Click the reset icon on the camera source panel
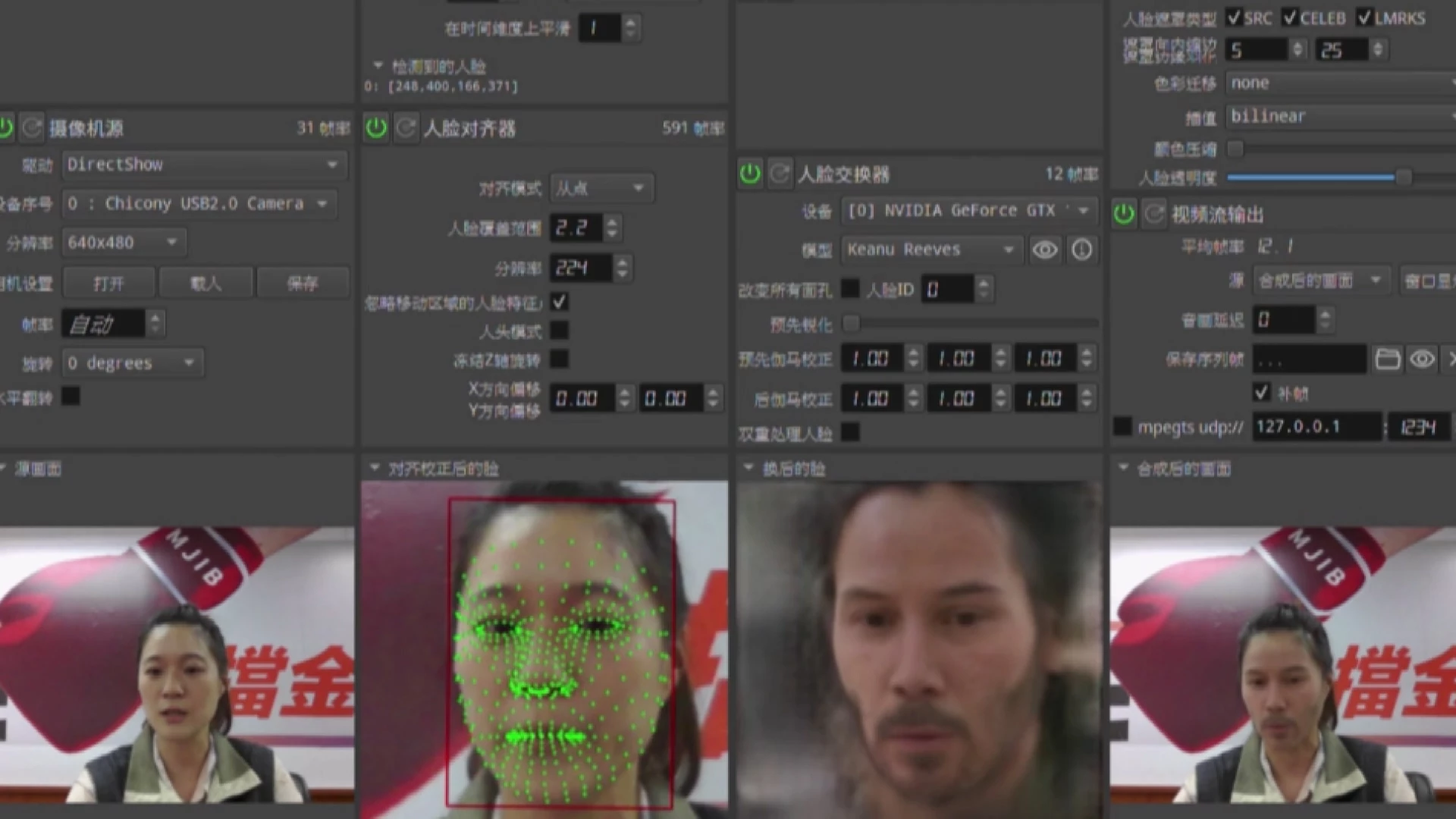Viewport: 1456px width, 819px height. (x=32, y=127)
